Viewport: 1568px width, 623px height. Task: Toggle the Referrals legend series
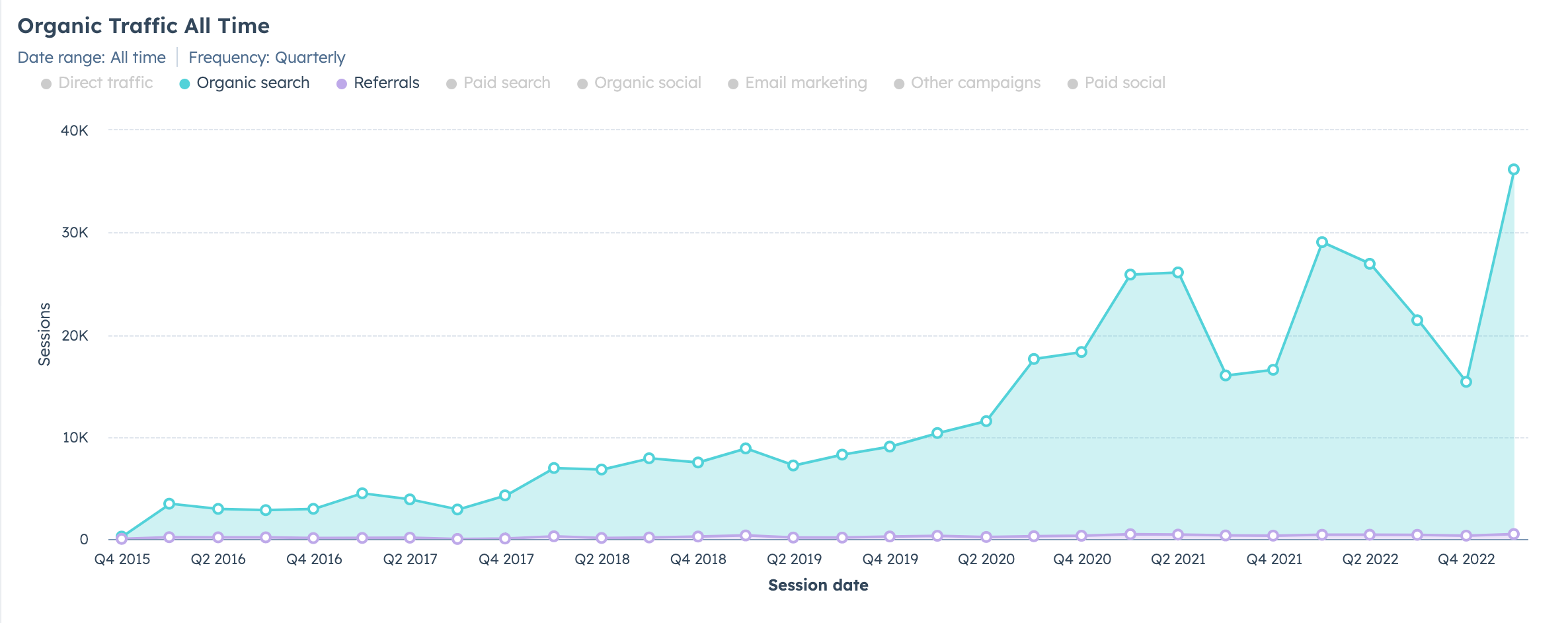(x=378, y=83)
